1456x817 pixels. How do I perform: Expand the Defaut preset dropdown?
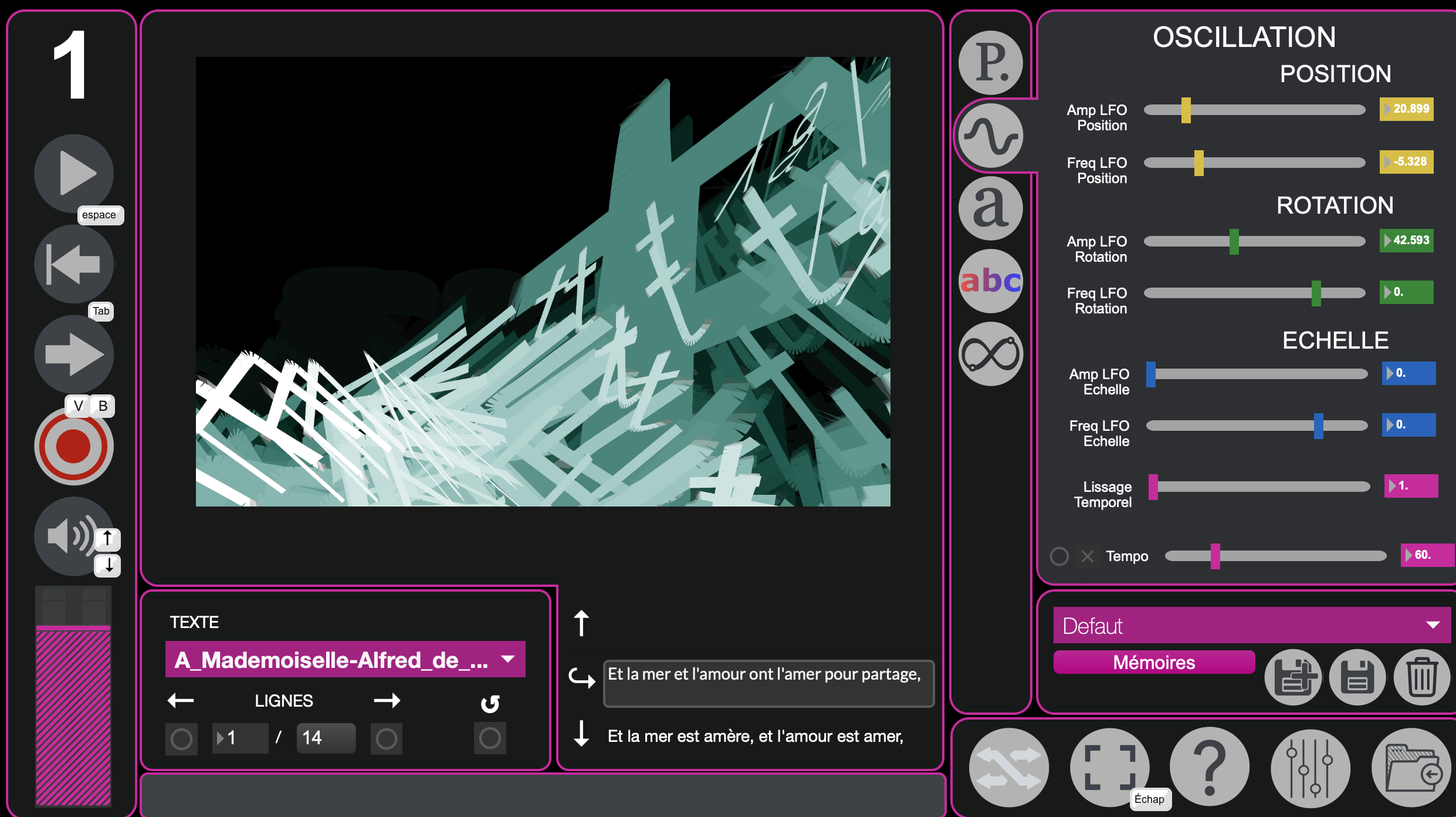click(1252, 626)
